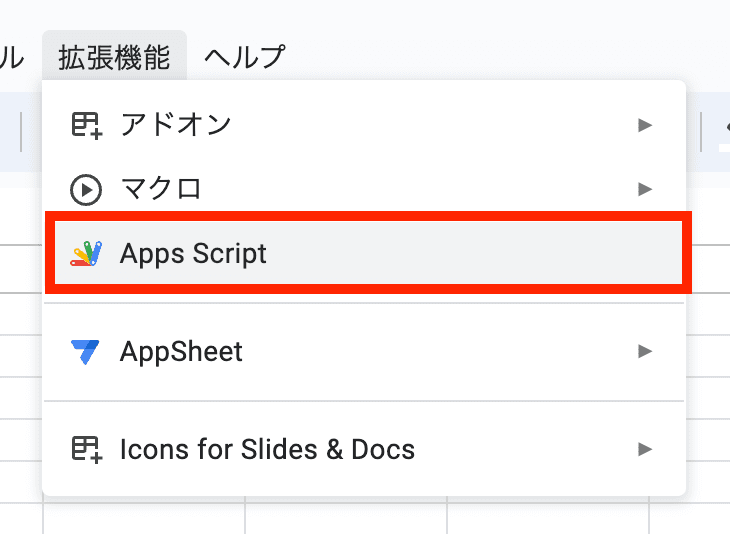The height and width of the screenshot is (534, 730).
Task: Expand the アドオン submenu arrow
Action: click(x=645, y=125)
